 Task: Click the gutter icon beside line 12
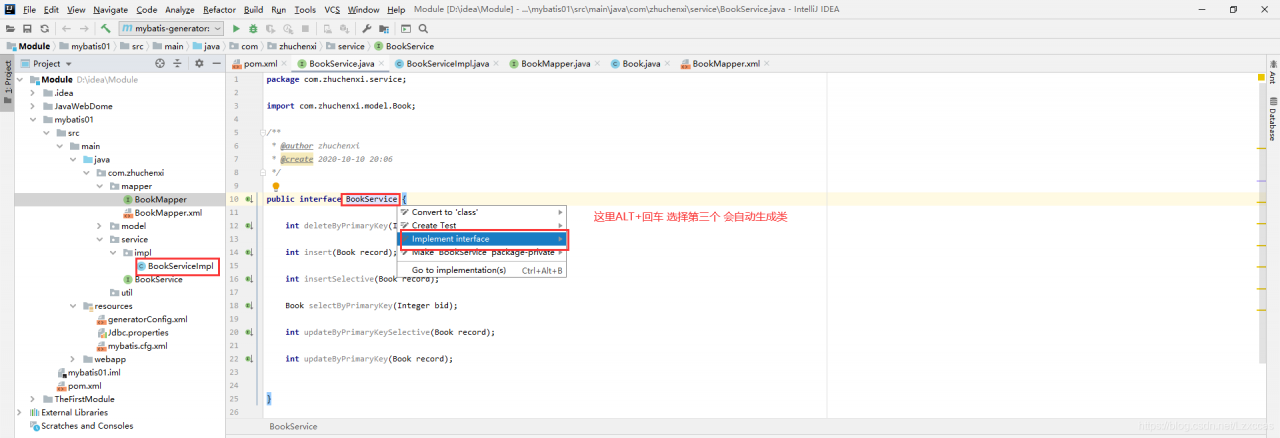click(x=249, y=226)
